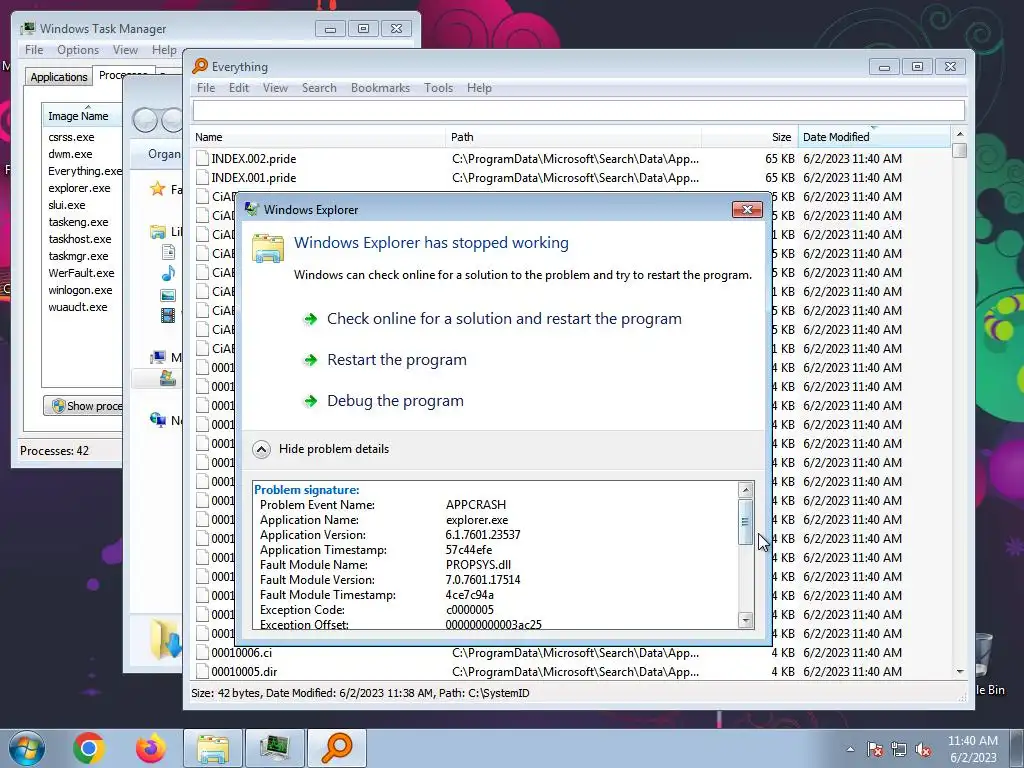Image resolution: width=1024 pixels, height=768 pixels.
Task: Select the INDEX.001.pride file row
Action: point(571,178)
